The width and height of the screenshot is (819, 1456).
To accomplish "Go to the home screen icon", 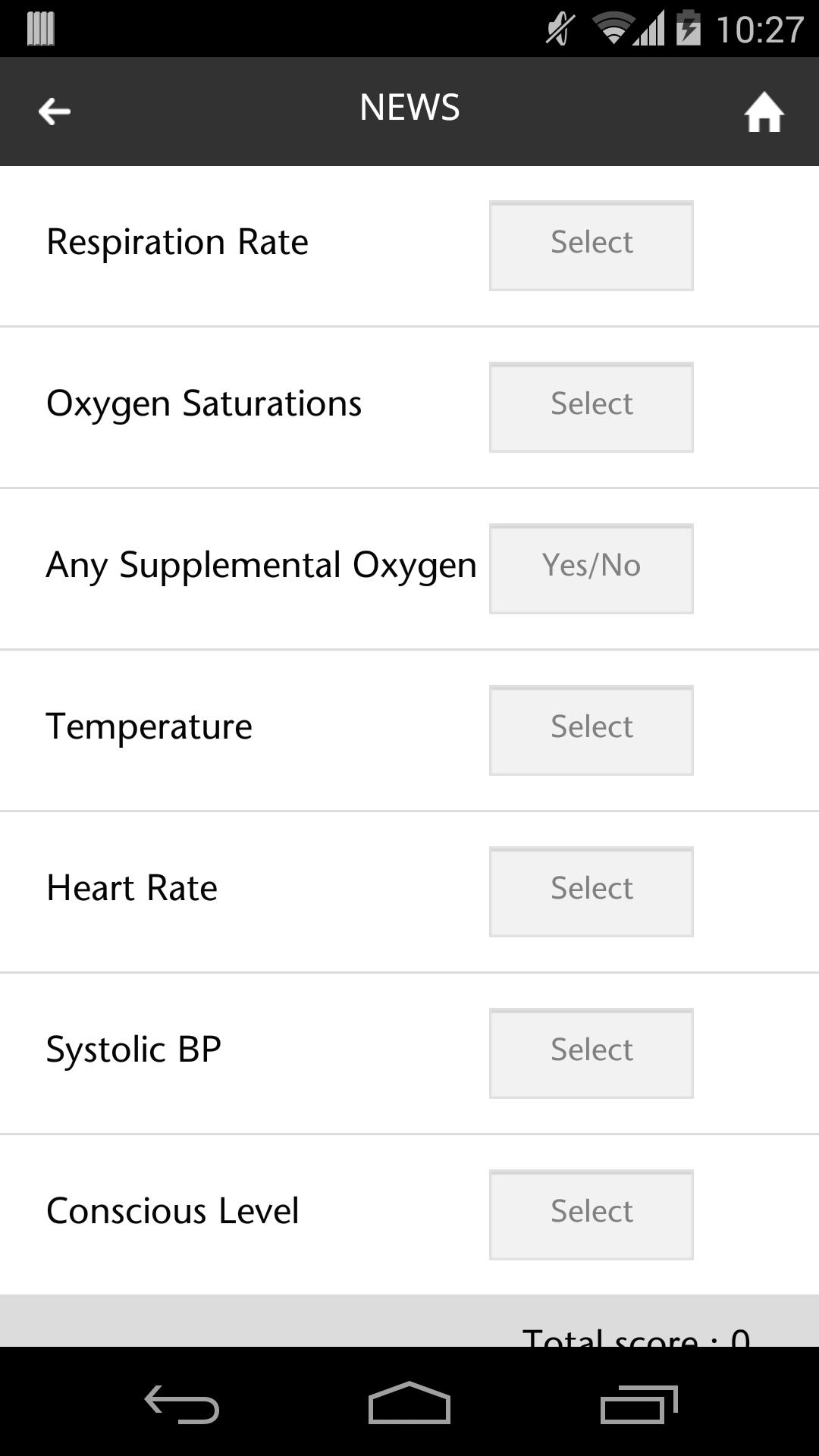I will [764, 112].
